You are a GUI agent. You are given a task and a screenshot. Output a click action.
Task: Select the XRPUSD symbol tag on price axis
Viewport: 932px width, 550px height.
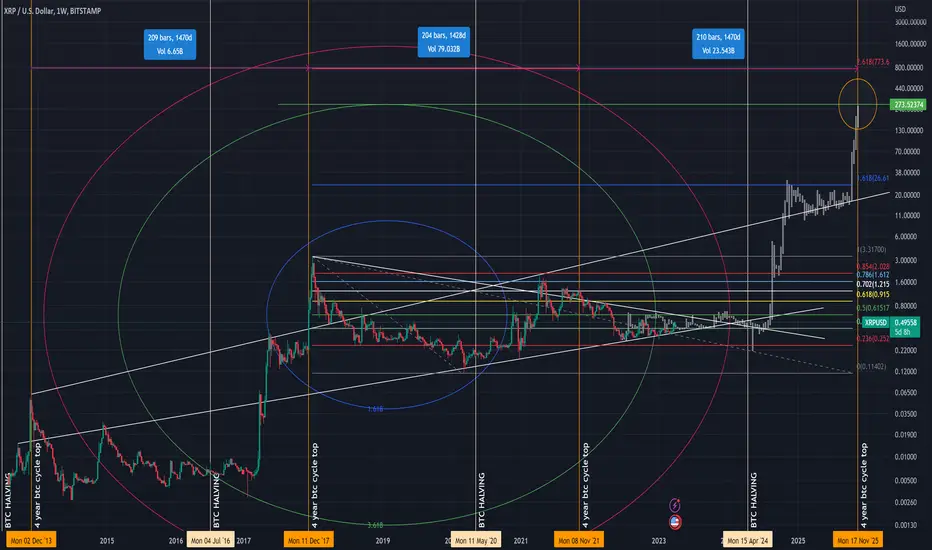[876, 322]
